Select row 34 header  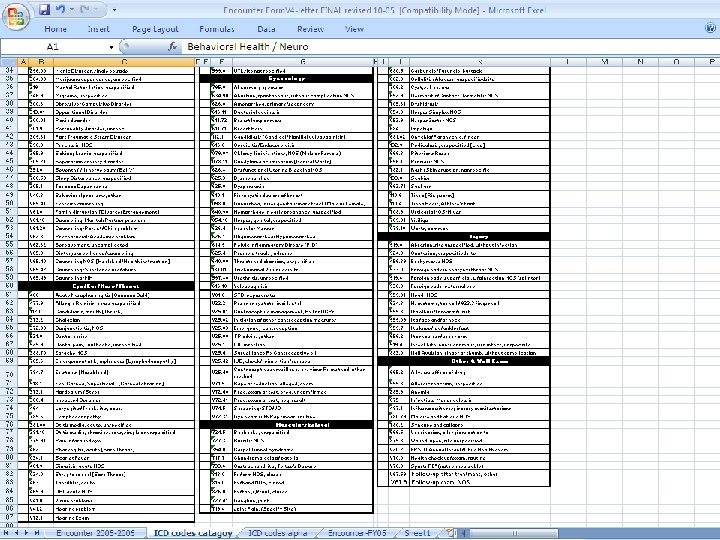tap(9, 71)
